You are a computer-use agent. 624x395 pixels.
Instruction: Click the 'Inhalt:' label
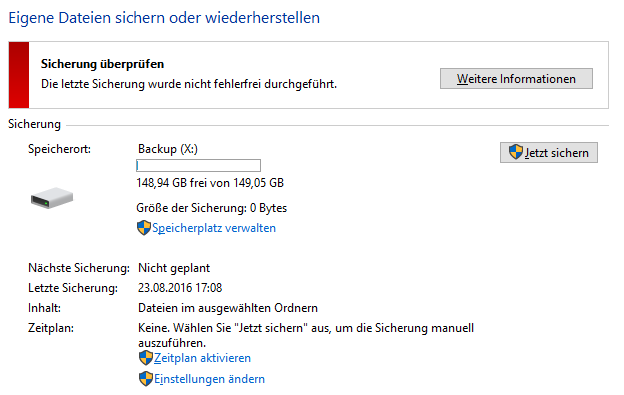(44, 308)
